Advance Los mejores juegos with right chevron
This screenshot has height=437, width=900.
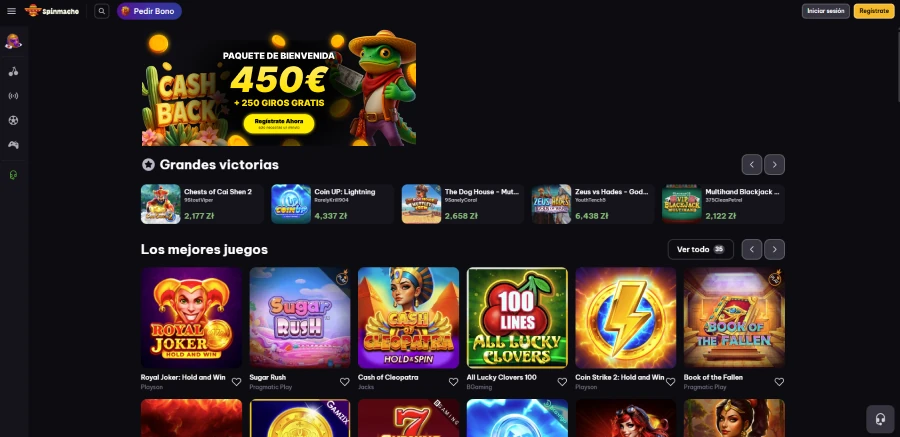click(x=774, y=249)
